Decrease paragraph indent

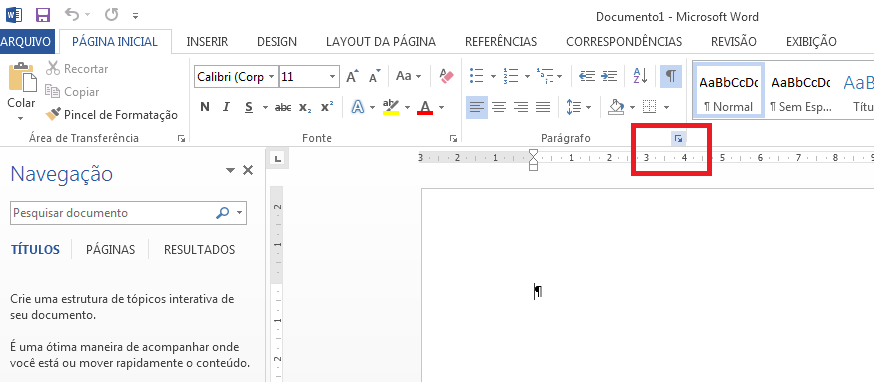587,76
